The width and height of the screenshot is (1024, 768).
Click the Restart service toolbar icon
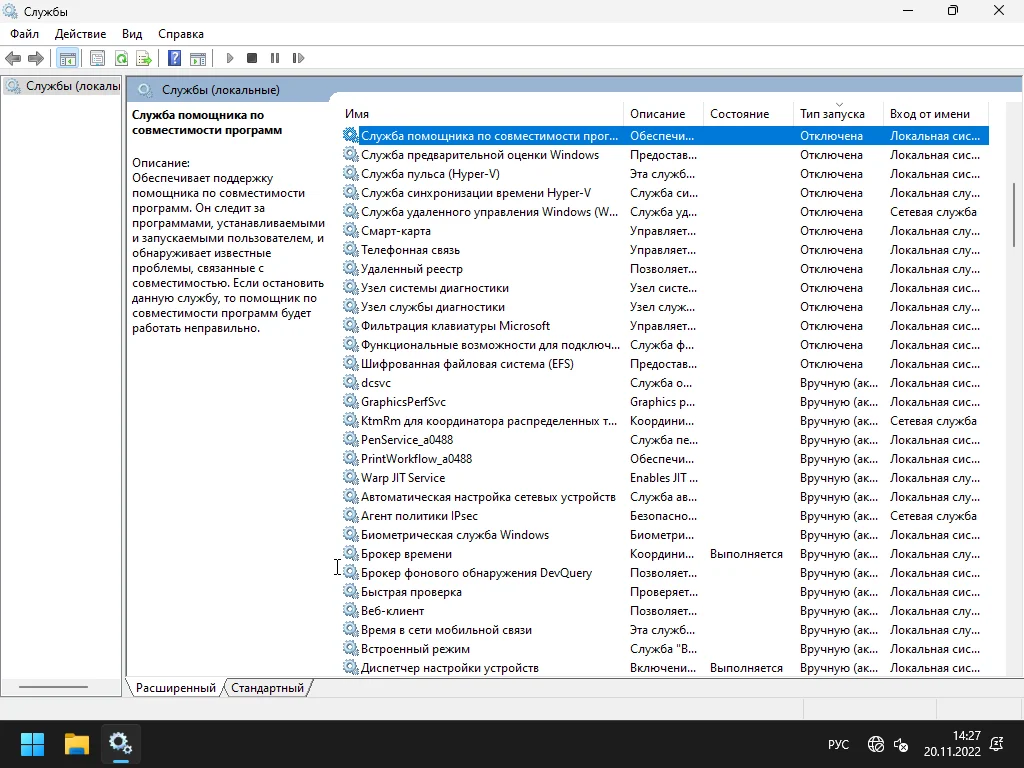(x=297, y=59)
